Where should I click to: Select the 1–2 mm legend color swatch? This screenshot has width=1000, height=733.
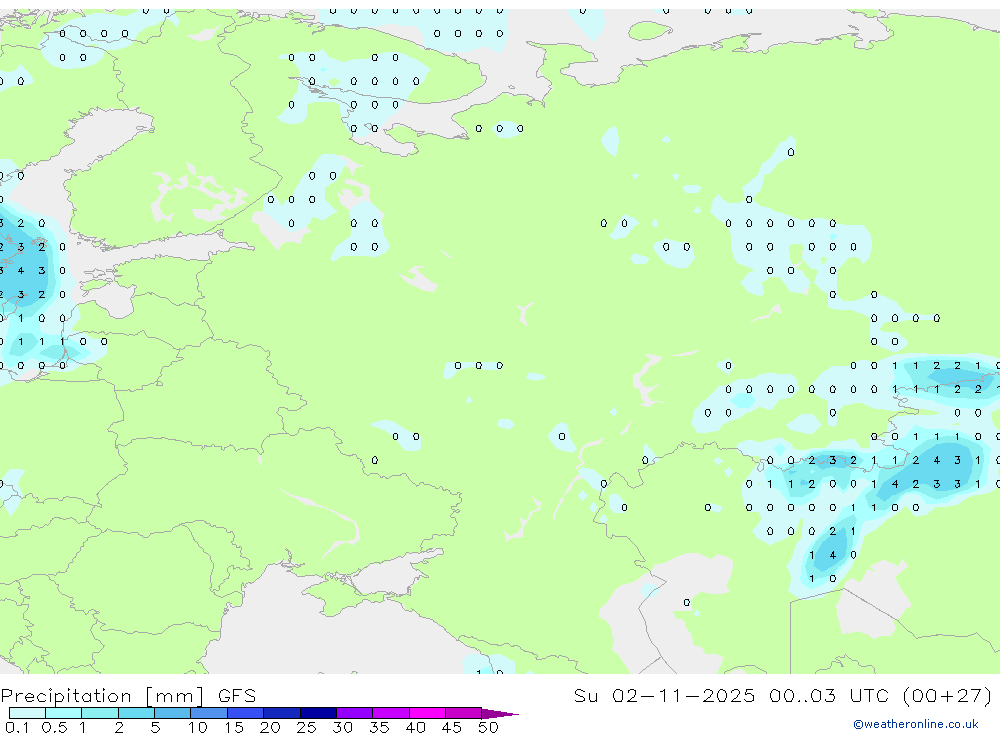tap(99, 713)
